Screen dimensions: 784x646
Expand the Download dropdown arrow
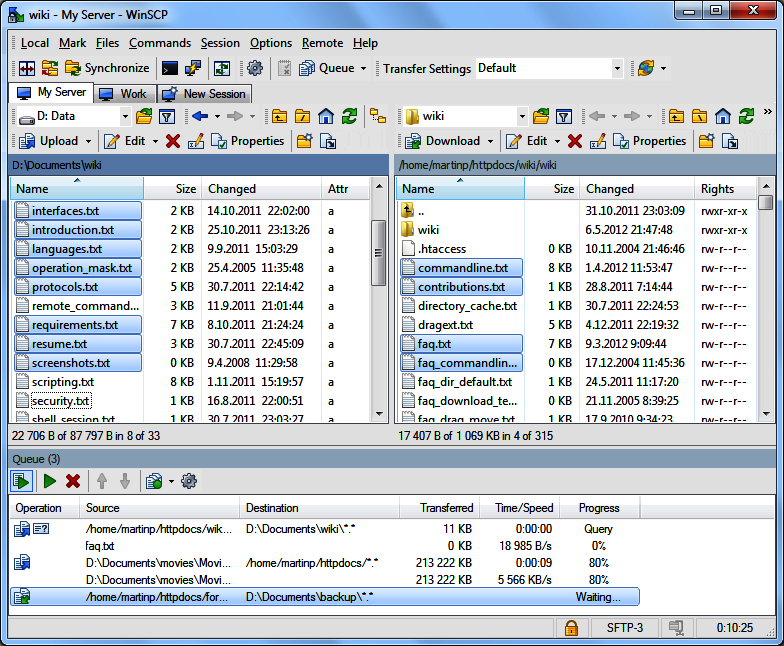[490, 142]
